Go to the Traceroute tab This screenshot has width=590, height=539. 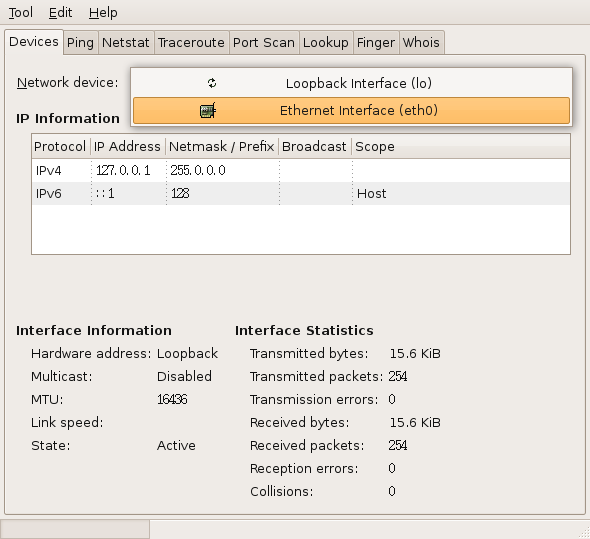(192, 43)
